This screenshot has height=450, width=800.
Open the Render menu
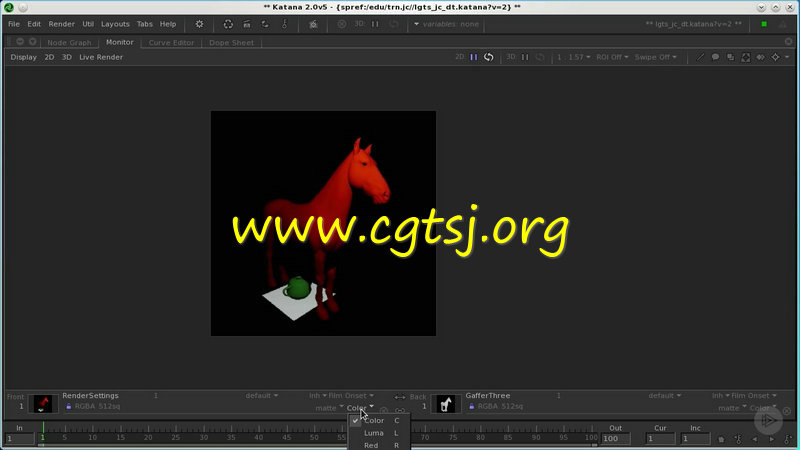[61, 24]
